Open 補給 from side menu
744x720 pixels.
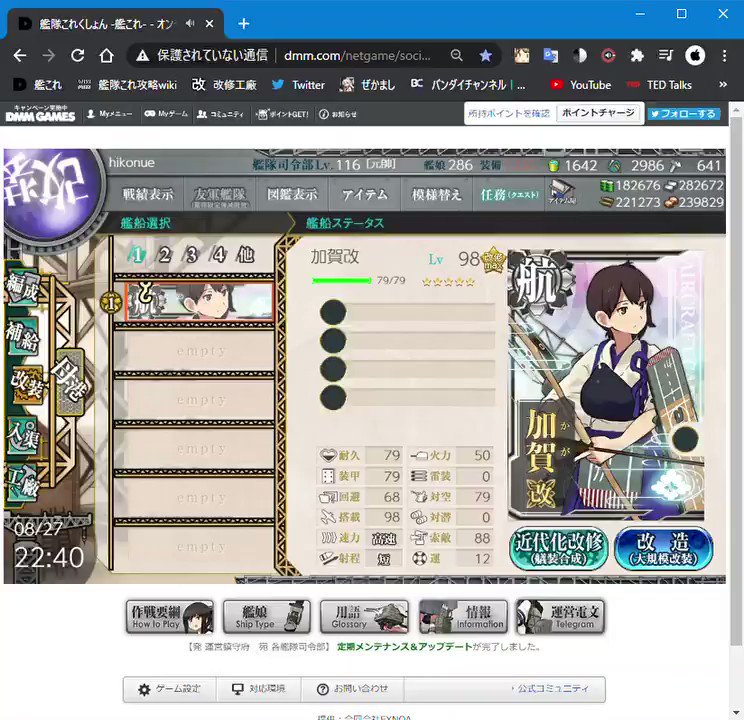coord(22,337)
